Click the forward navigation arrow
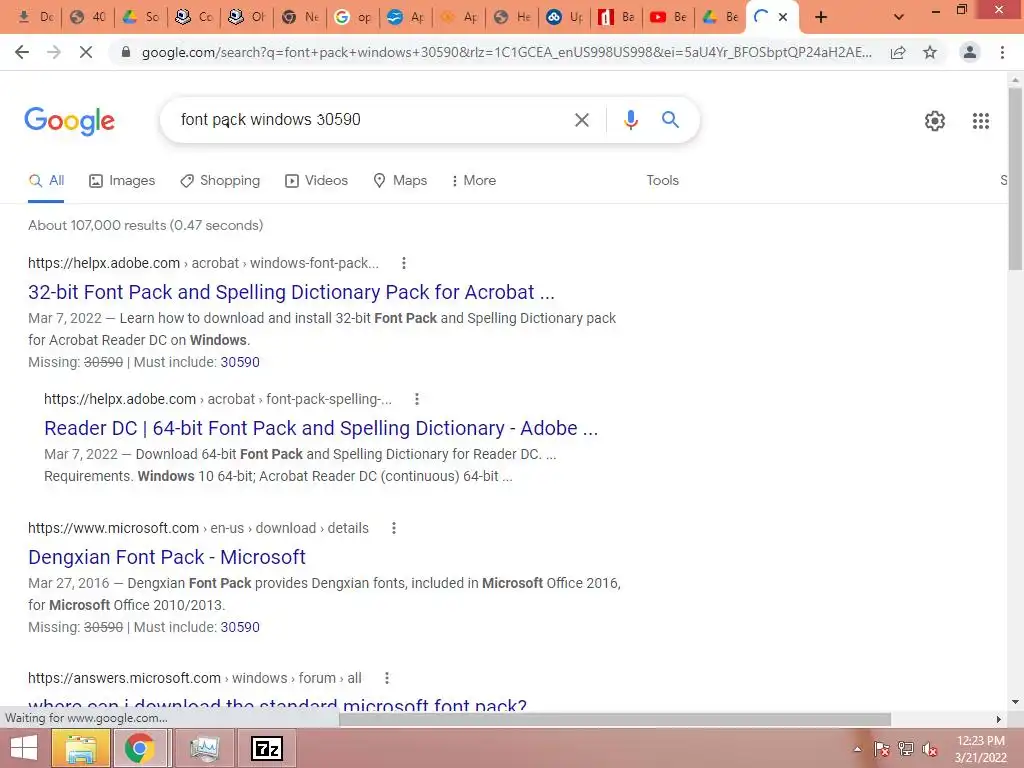 [54, 52]
